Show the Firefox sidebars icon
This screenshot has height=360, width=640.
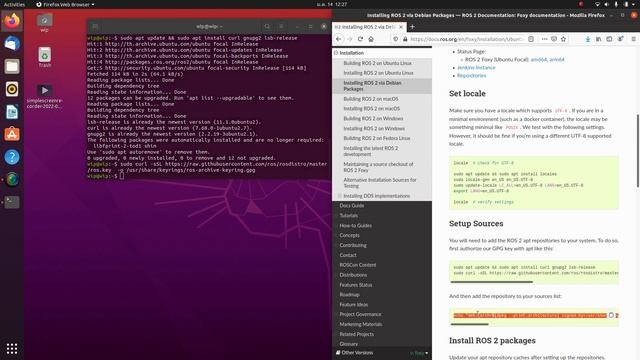point(609,39)
